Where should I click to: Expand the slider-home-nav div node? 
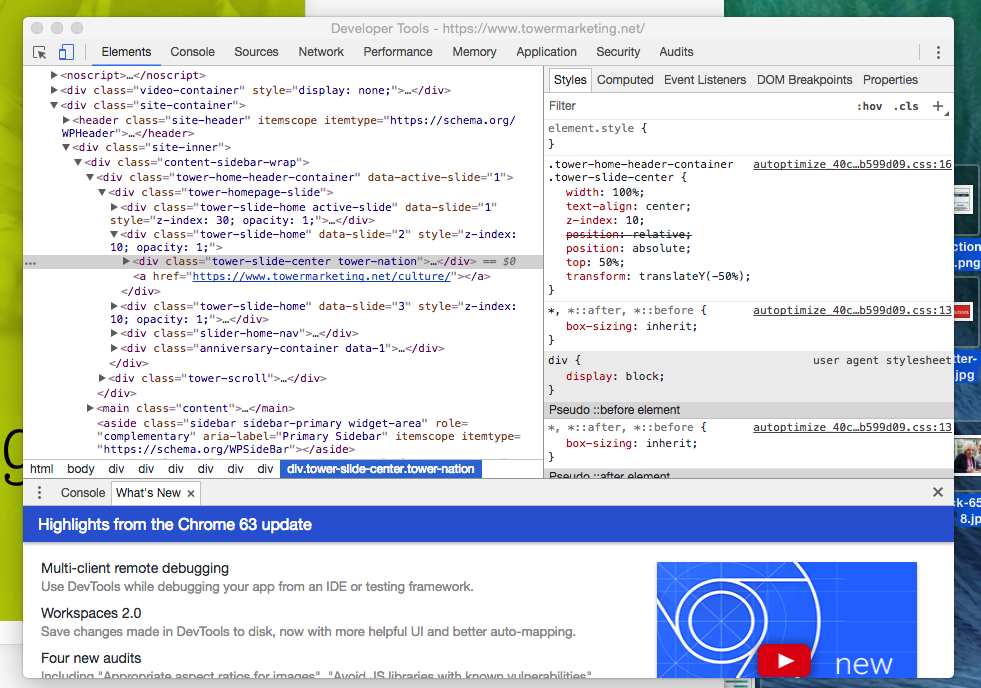pyautogui.click(x=114, y=333)
